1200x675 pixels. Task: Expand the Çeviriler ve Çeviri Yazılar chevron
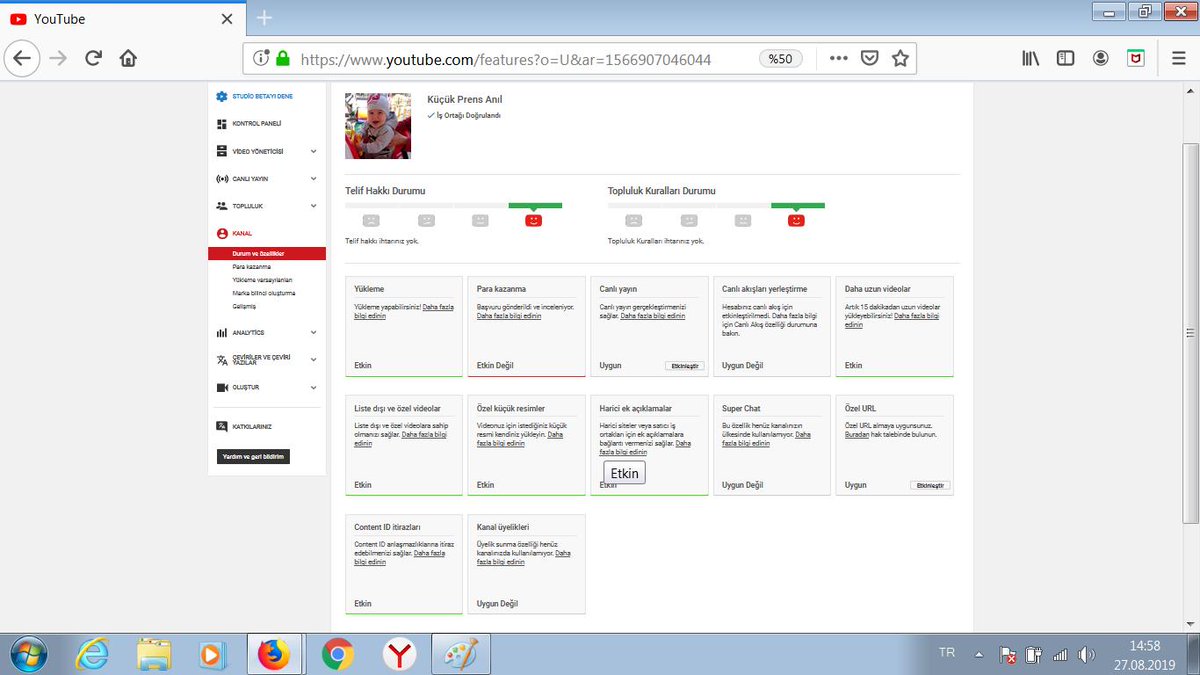(313, 359)
